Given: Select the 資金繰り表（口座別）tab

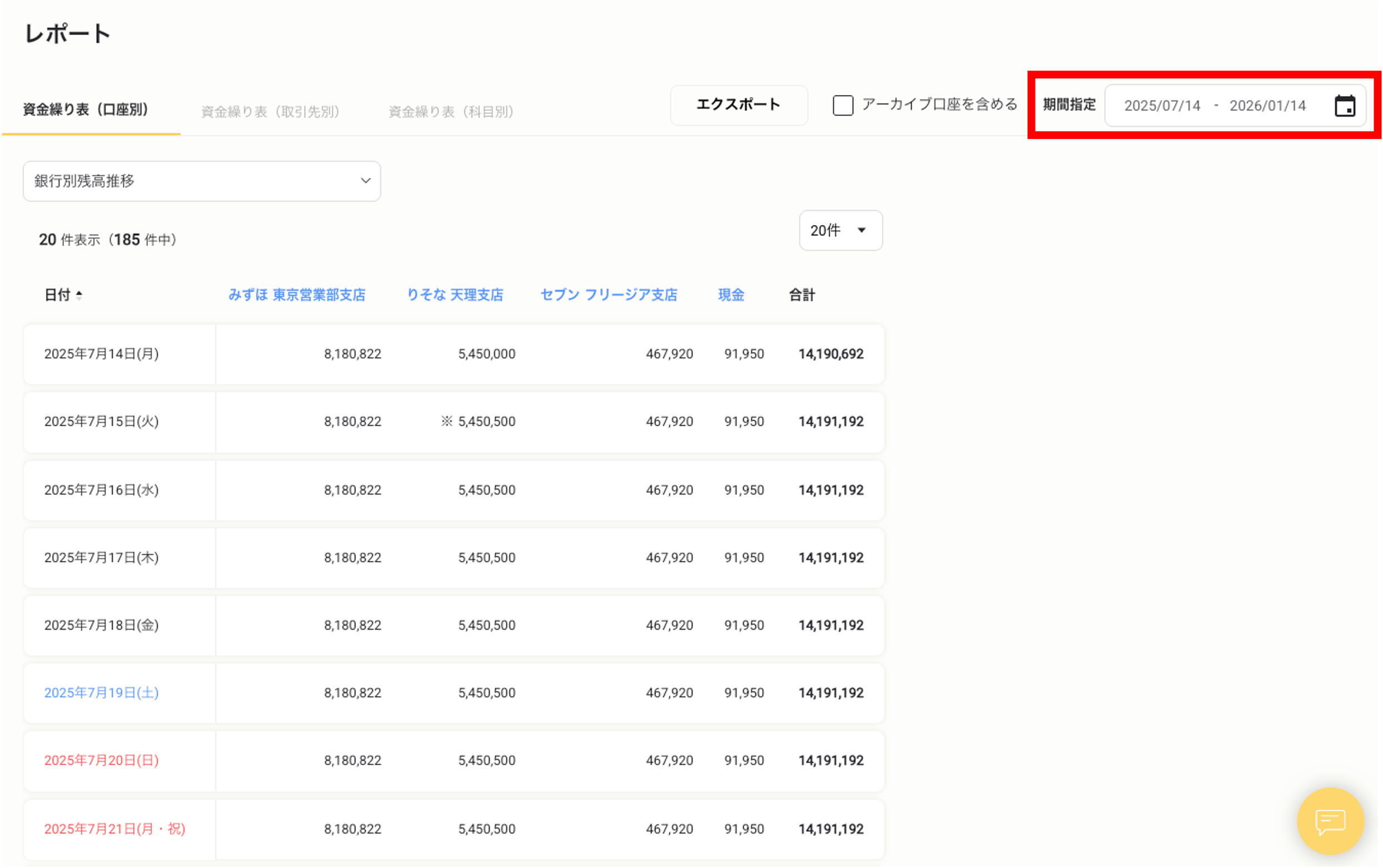Looking at the screenshot, I should [86, 109].
